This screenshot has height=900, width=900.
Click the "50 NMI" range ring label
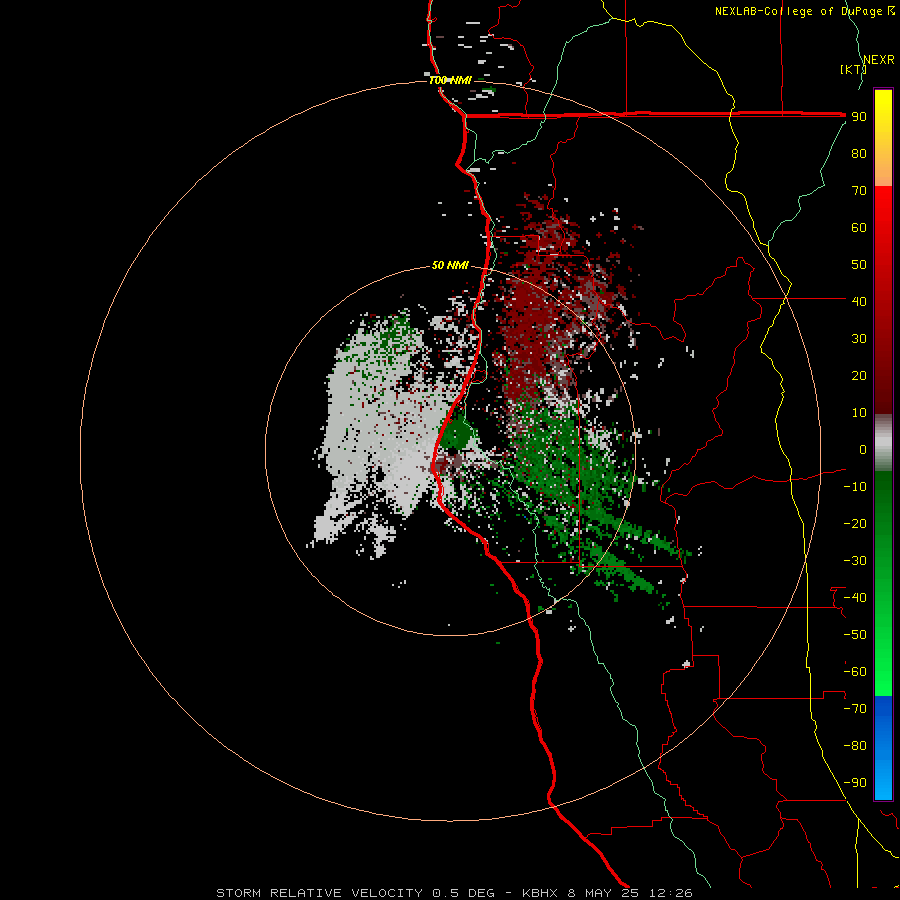tap(450, 265)
